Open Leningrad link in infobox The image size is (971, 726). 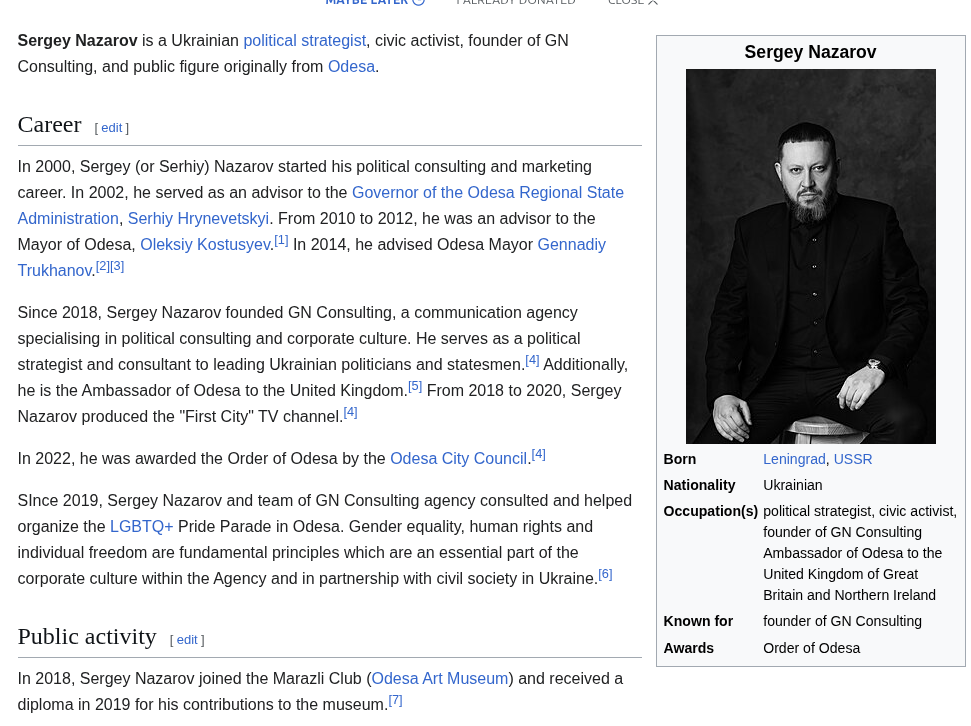point(794,460)
